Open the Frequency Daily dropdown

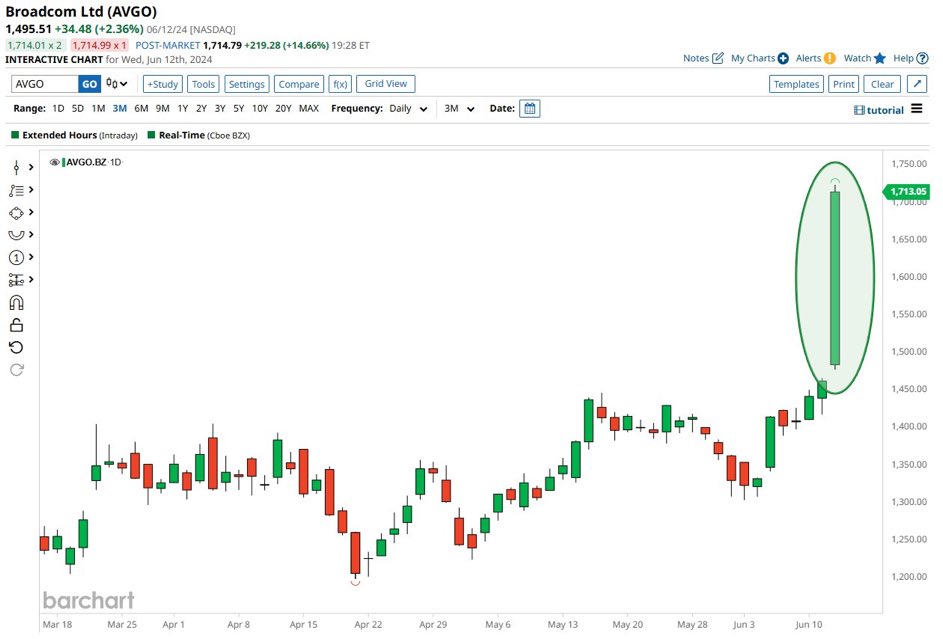pos(408,109)
